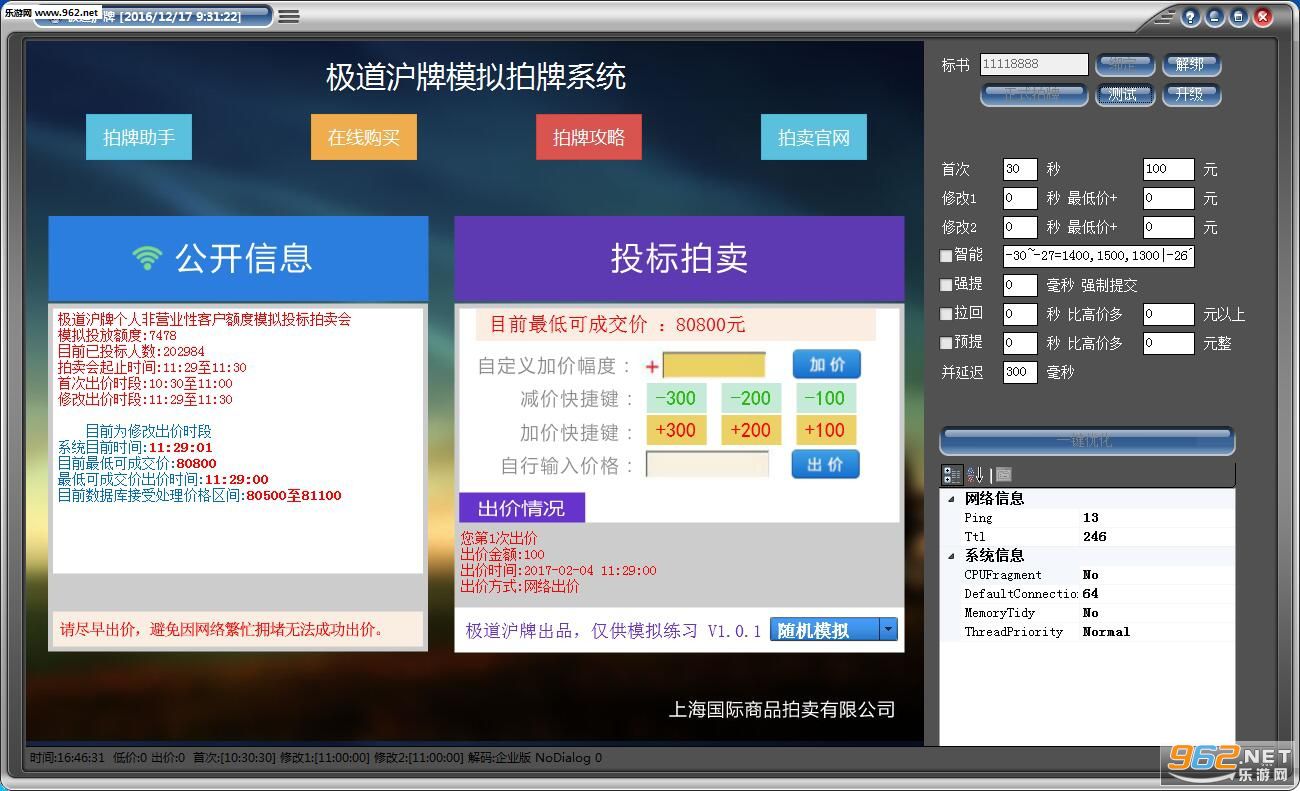
Task: Maximize the window using the title bar button
Action: [1238, 17]
